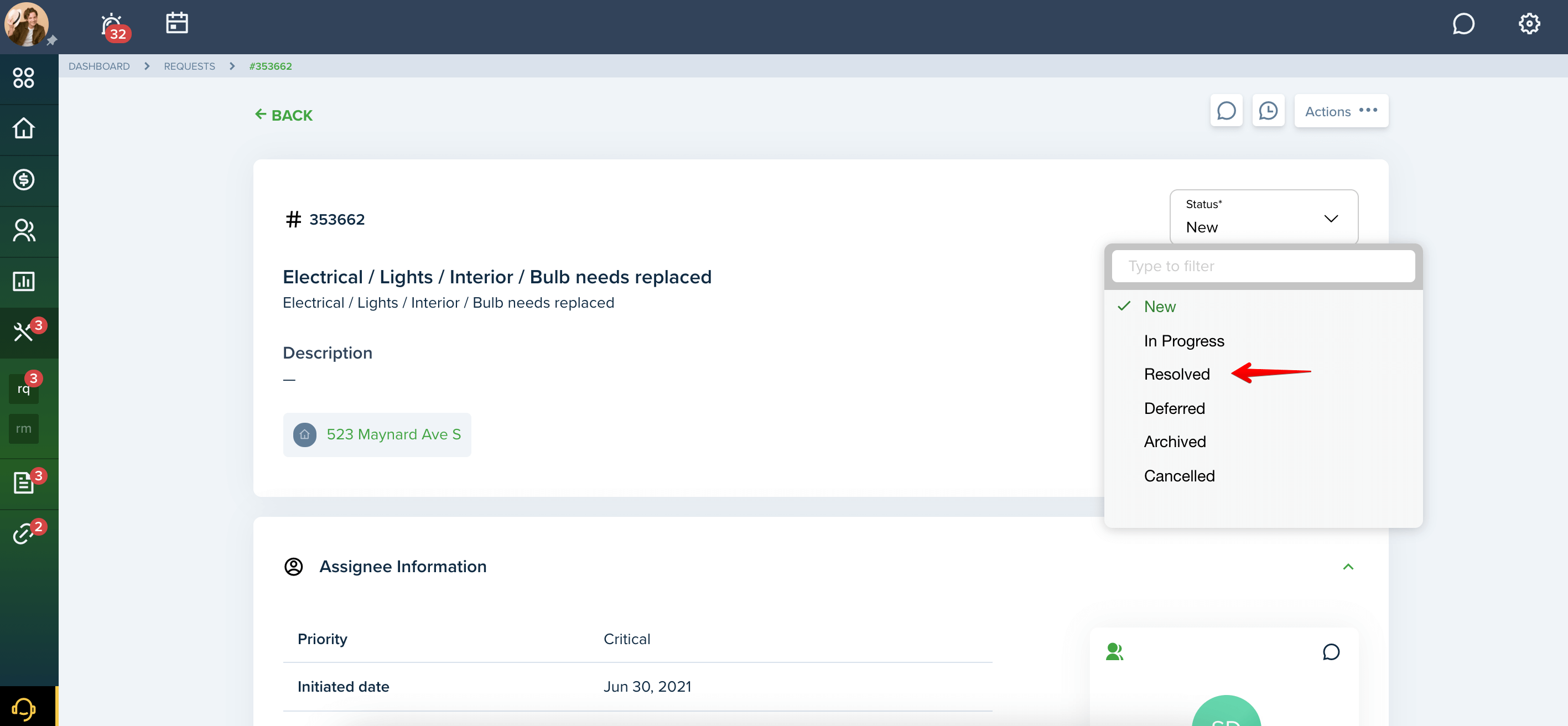Open maintenance tools sidebar icon
This screenshot has width=1568, height=726.
[24, 331]
